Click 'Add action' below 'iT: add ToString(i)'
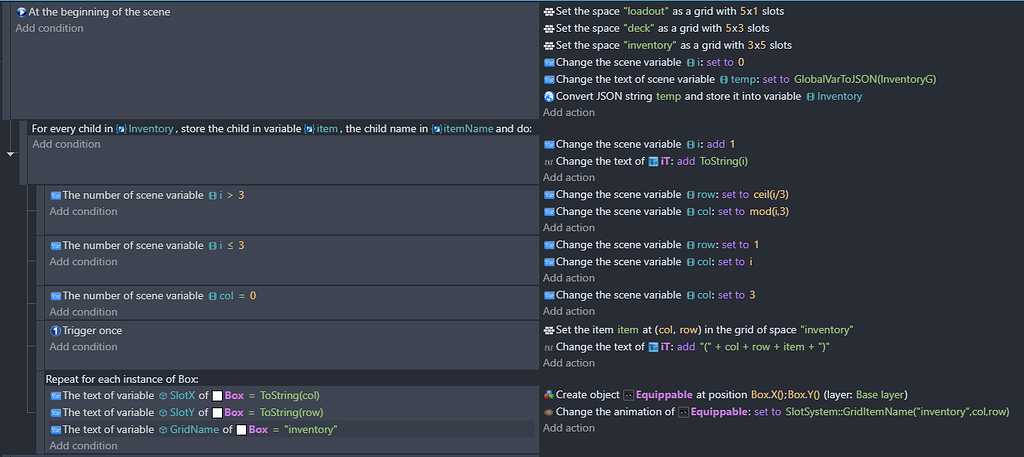The width and height of the screenshot is (1024, 457). pos(569,178)
